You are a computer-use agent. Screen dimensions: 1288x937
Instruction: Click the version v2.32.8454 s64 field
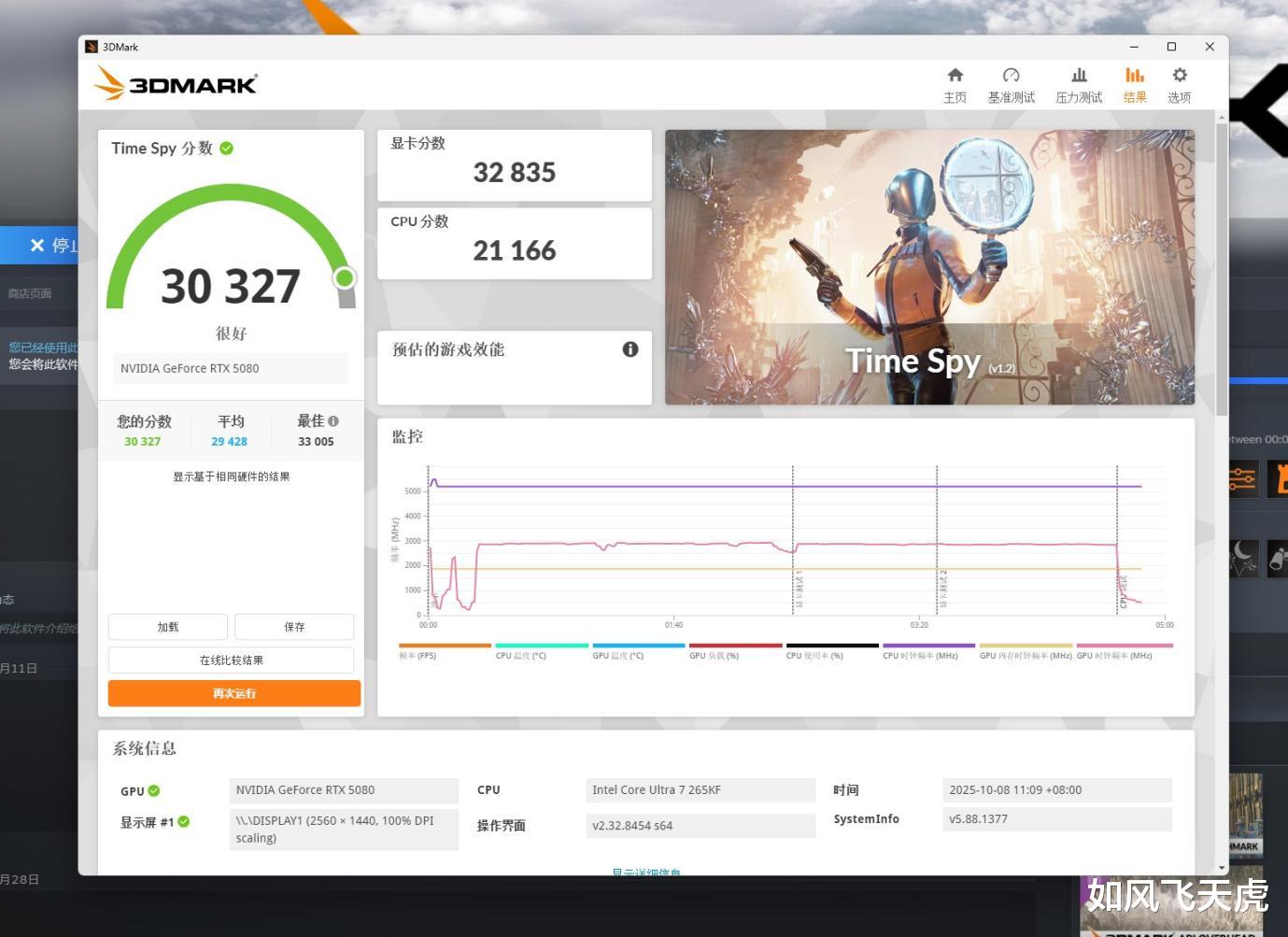[x=701, y=826]
